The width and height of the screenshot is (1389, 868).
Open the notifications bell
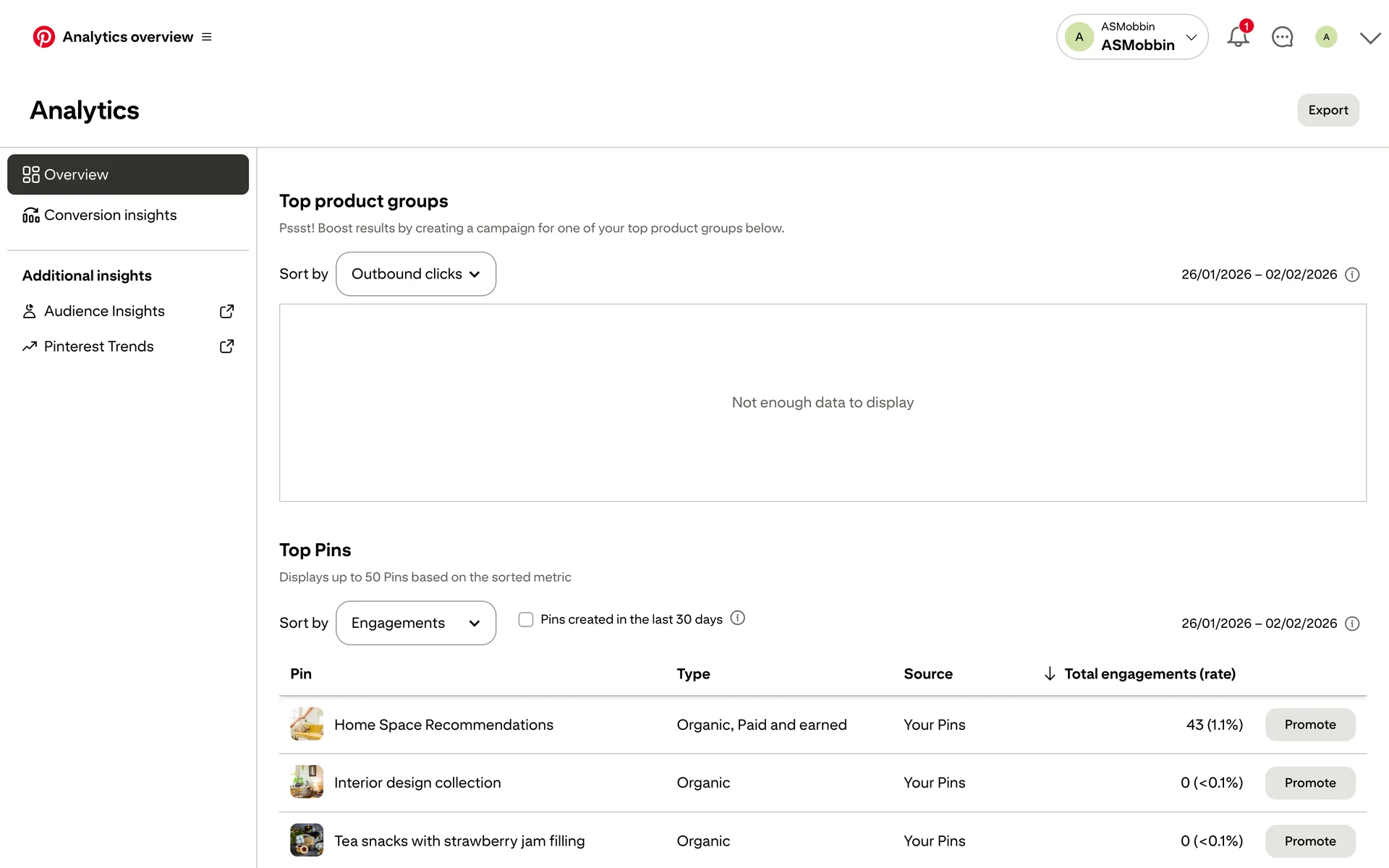point(1238,37)
